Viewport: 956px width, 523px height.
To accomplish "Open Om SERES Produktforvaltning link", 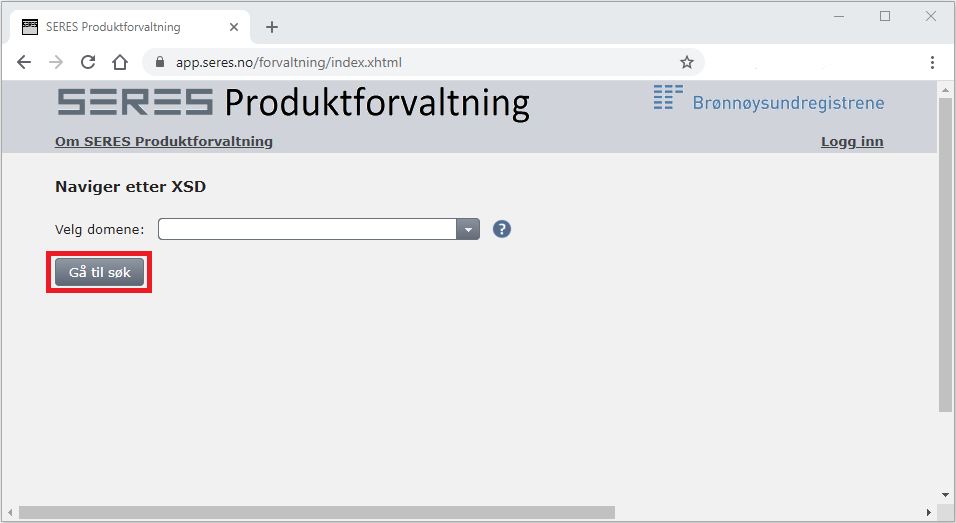I will pos(164,141).
